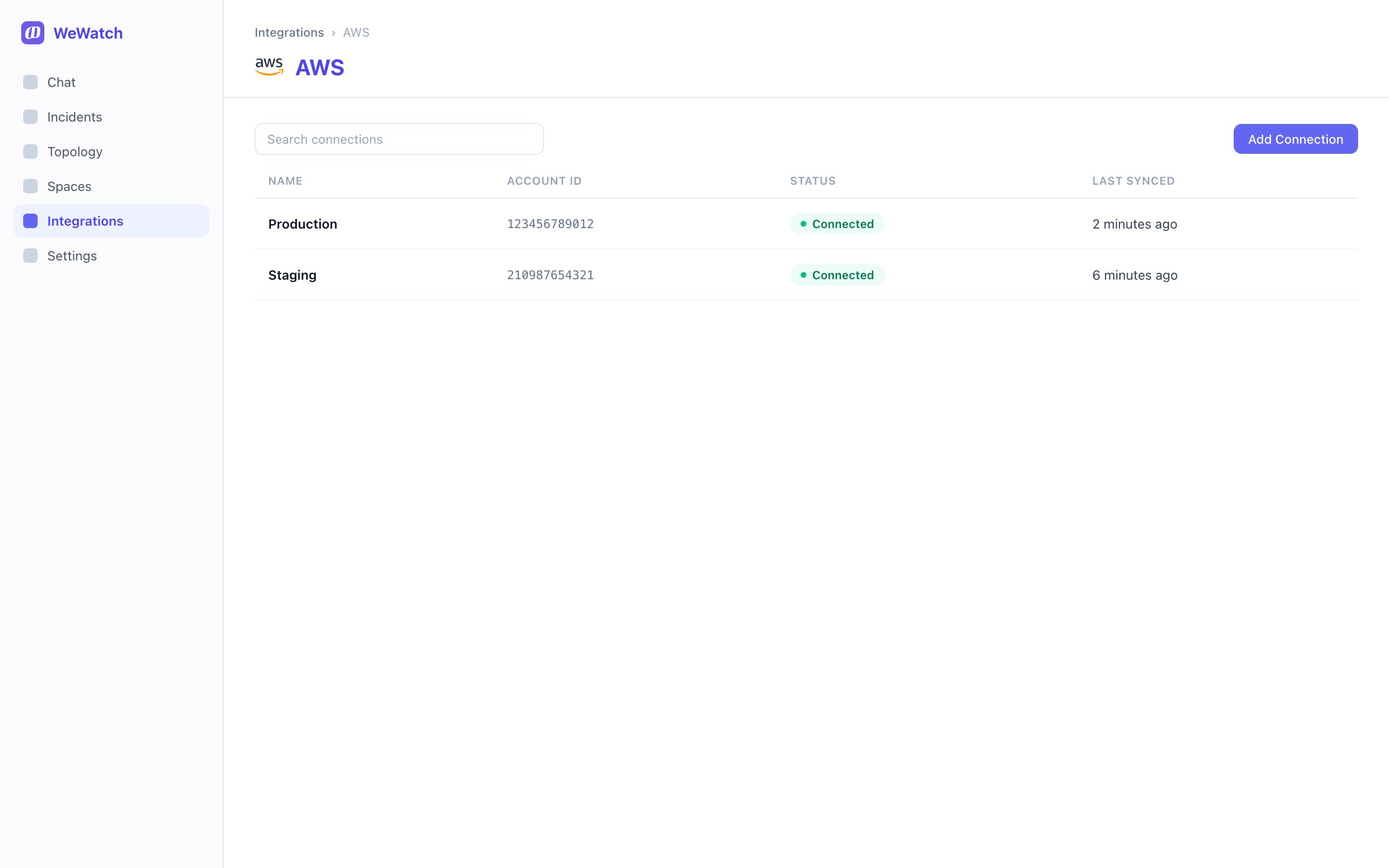Click the LAST SYNCED column header

pos(1133,181)
